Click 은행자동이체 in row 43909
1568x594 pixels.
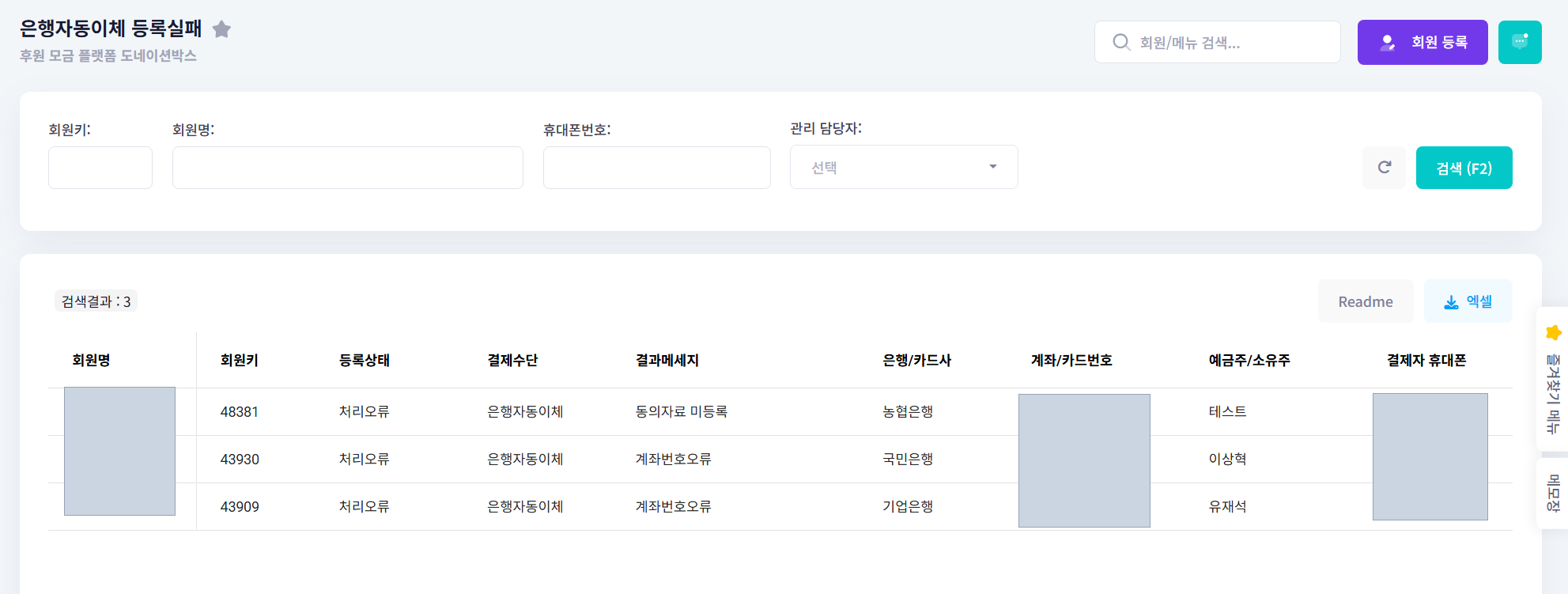pyautogui.click(x=525, y=507)
